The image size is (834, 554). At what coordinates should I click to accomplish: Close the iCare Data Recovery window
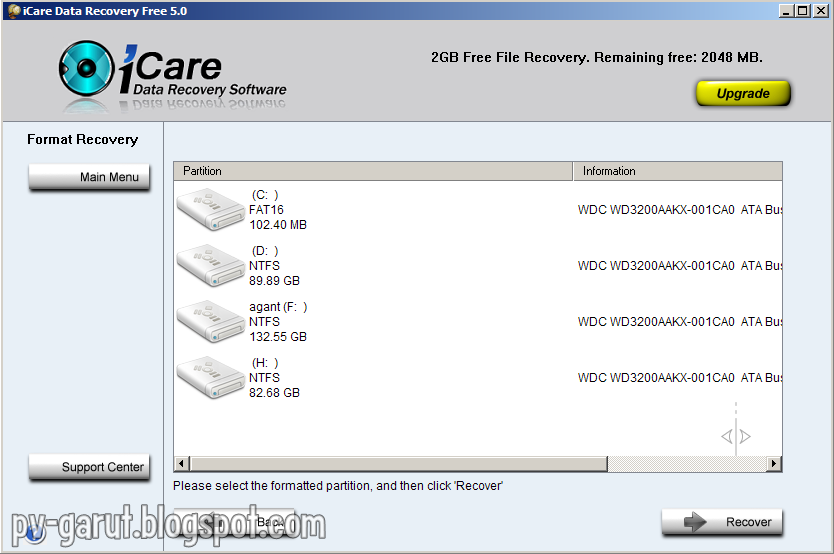click(820, 11)
